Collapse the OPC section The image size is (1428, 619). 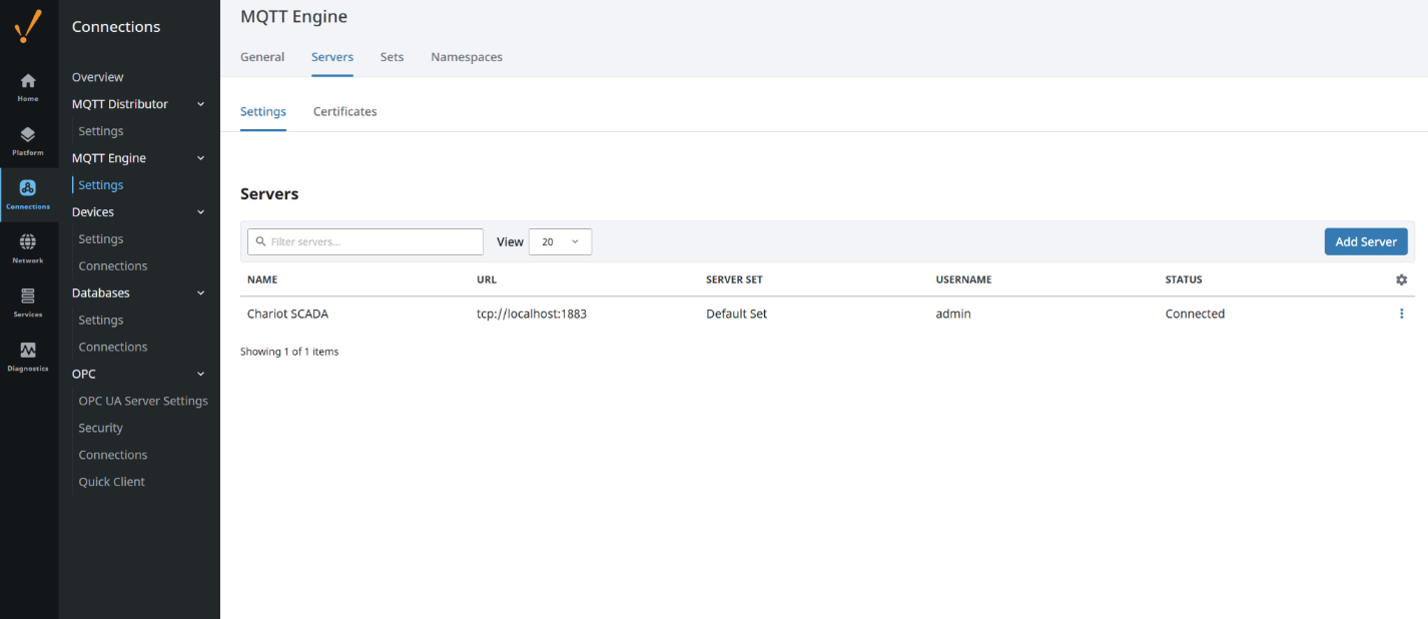[x=201, y=374]
